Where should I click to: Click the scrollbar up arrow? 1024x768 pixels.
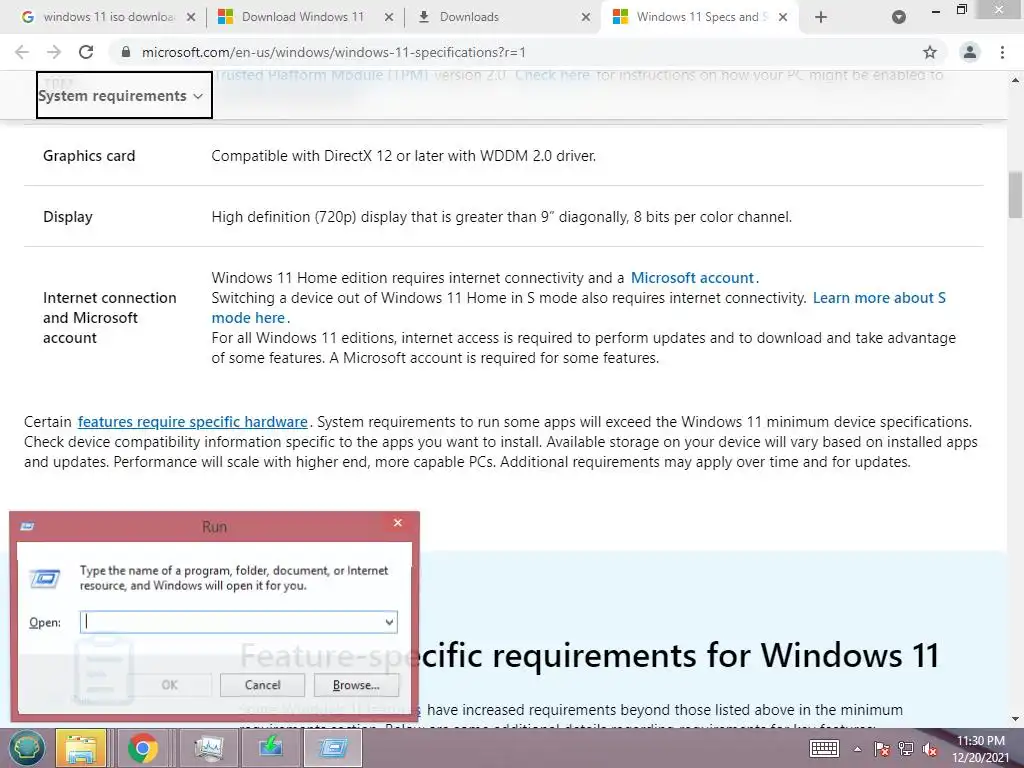click(x=1015, y=80)
